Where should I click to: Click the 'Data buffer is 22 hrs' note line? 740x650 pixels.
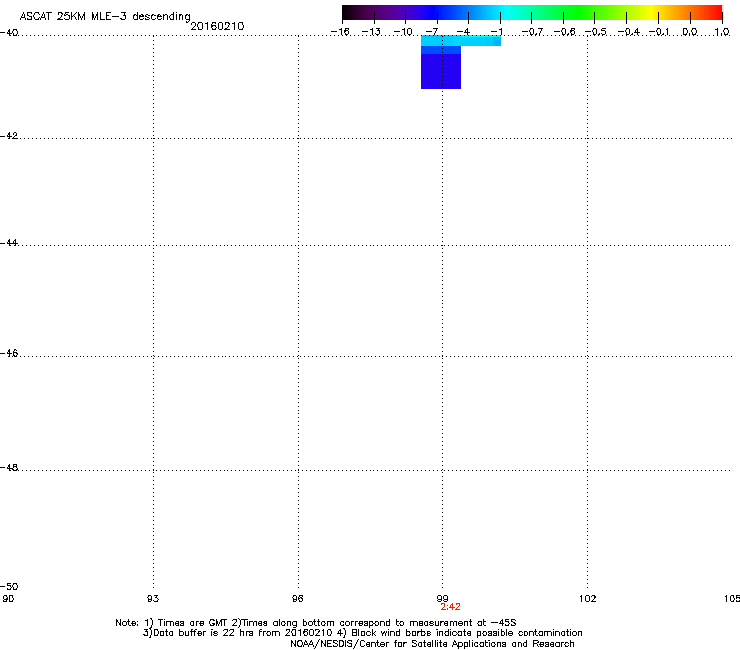[362, 633]
